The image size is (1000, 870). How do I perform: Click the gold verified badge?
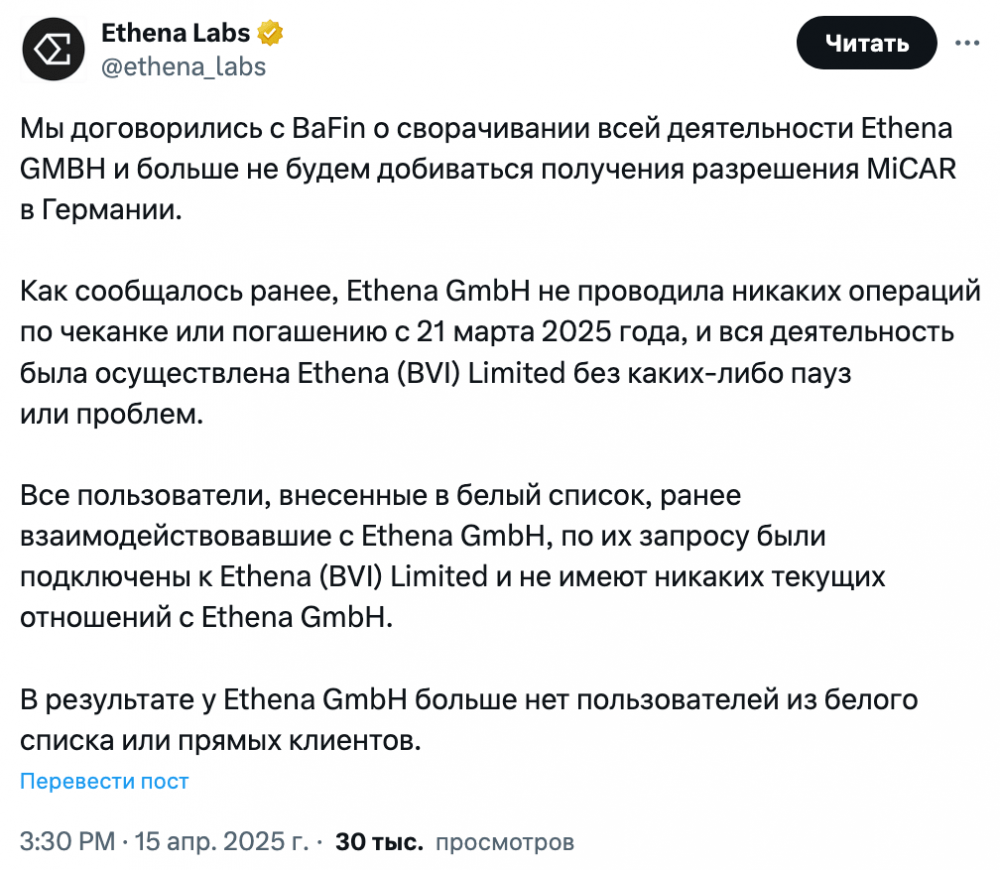(270, 33)
